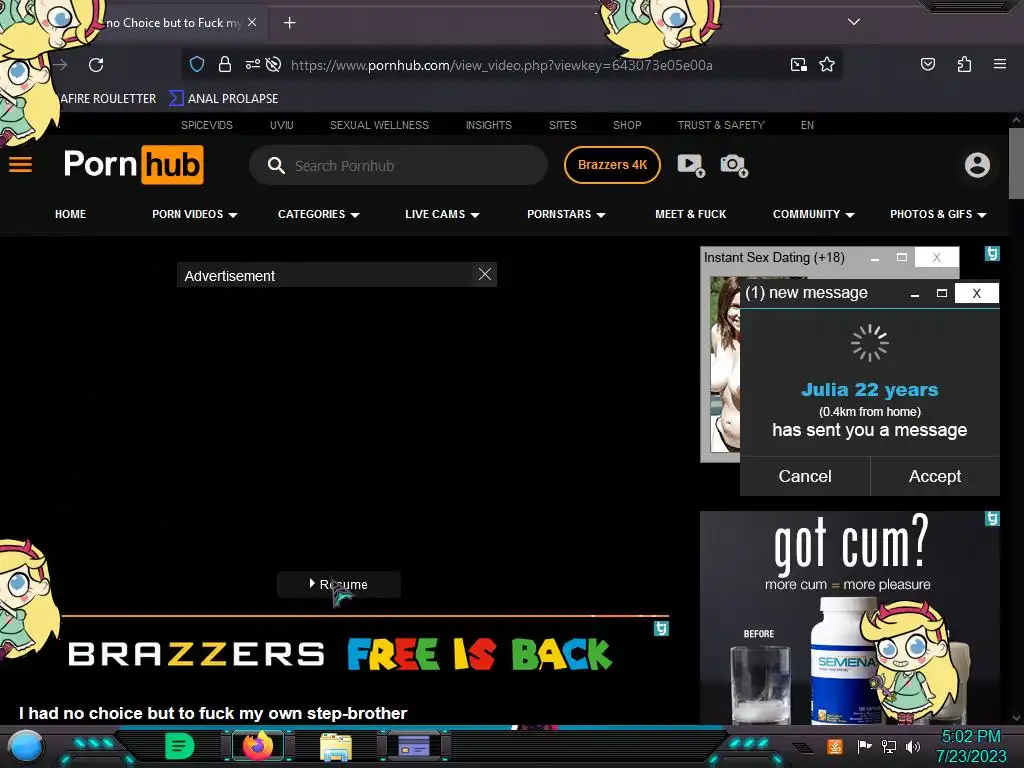The width and height of the screenshot is (1024, 768).
Task: Click the forward navigation arrow
Action: click(61, 65)
